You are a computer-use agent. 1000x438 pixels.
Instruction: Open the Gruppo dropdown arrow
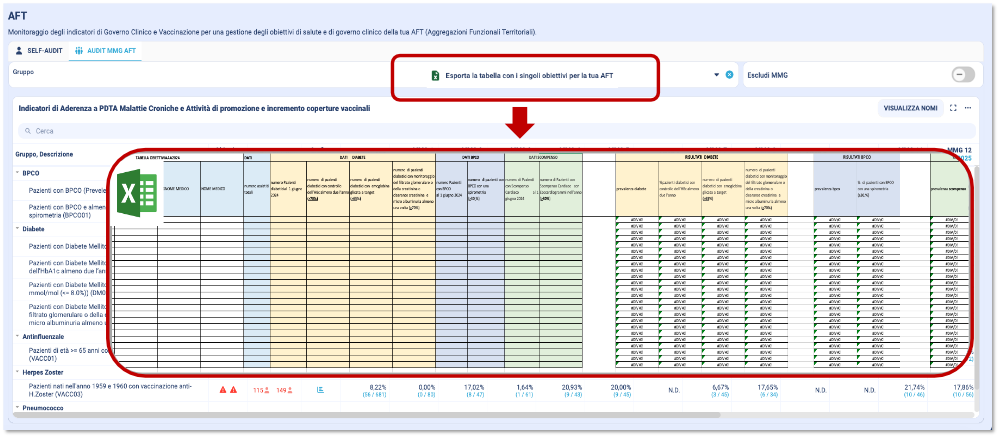click(x=716, y=75)
